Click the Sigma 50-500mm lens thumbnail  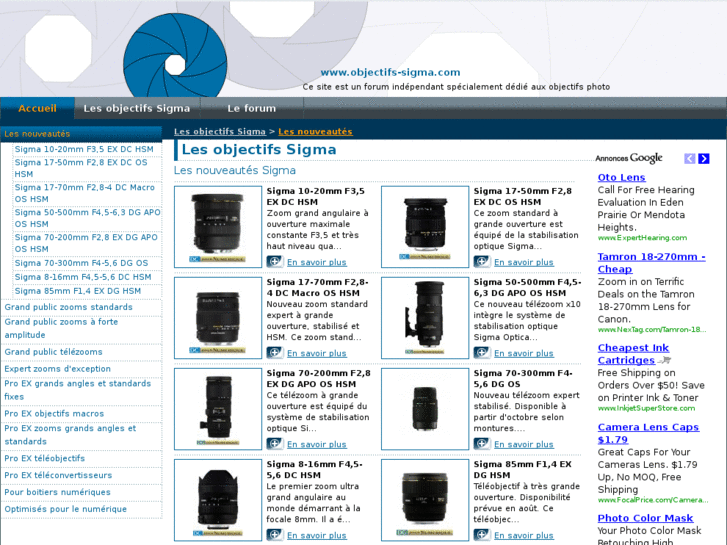coord(425,318)
